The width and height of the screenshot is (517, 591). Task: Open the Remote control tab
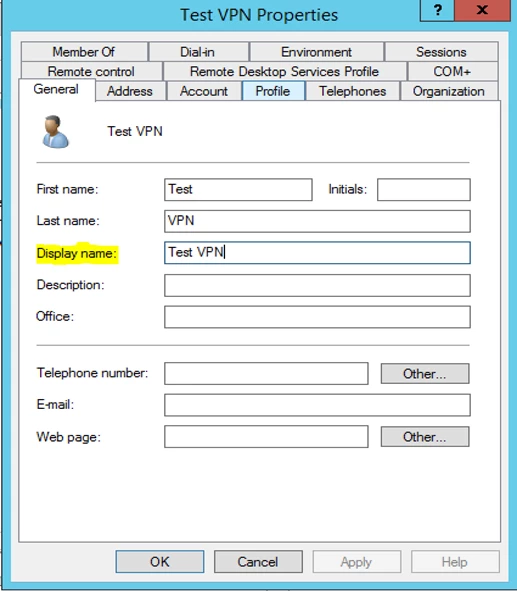tap(91, 71)
